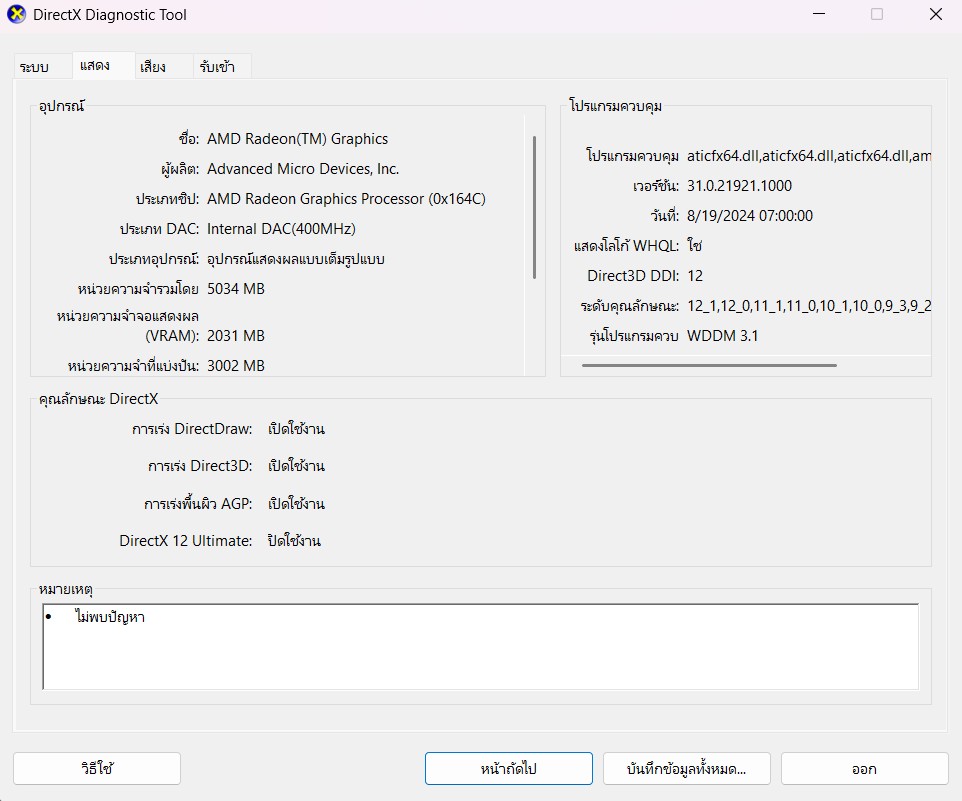
Task: Switch to the ระบบ tab
Action: pyautogui.click(x=34, y=67)
